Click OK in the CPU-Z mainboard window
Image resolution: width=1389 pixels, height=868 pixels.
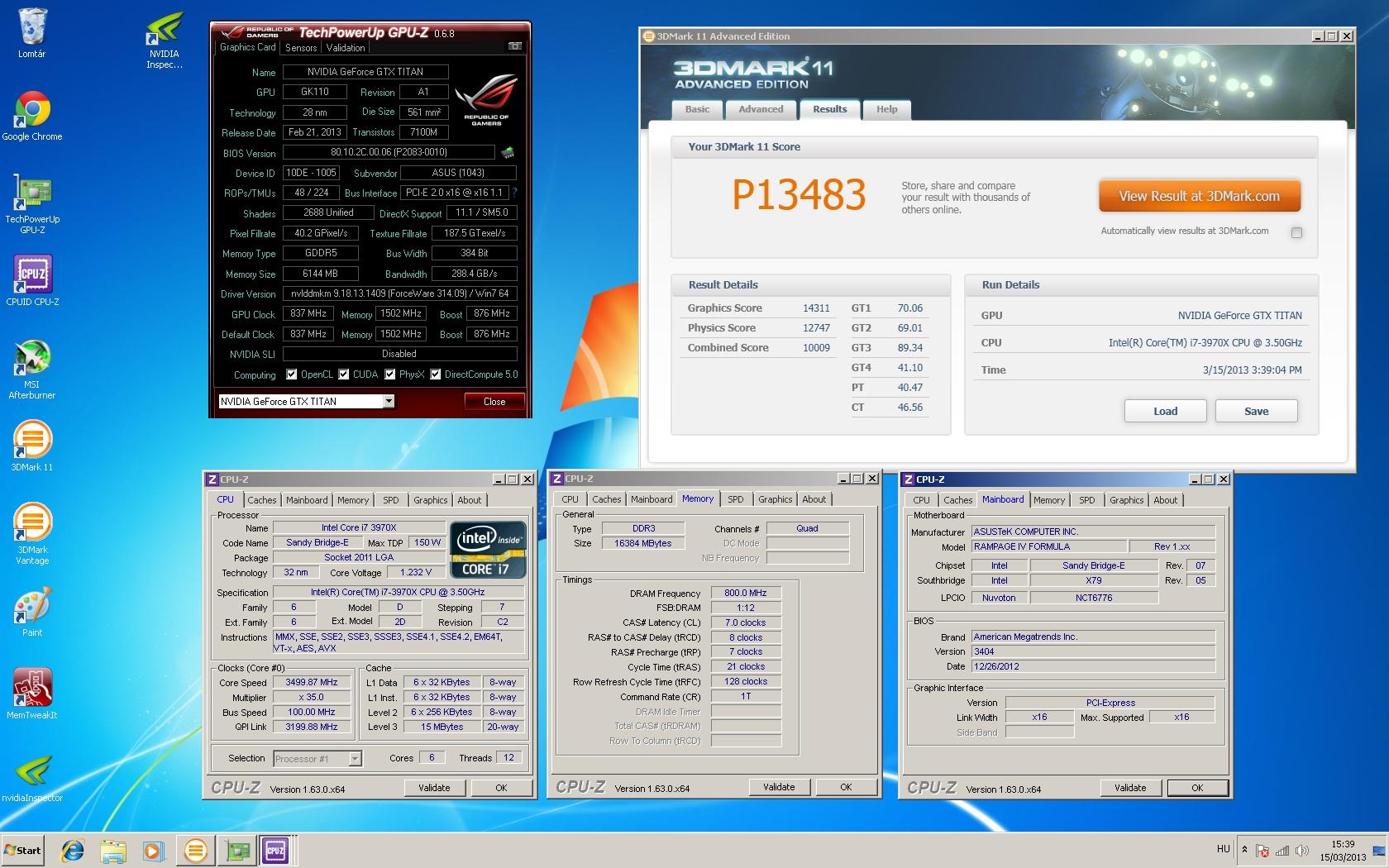1197,788
